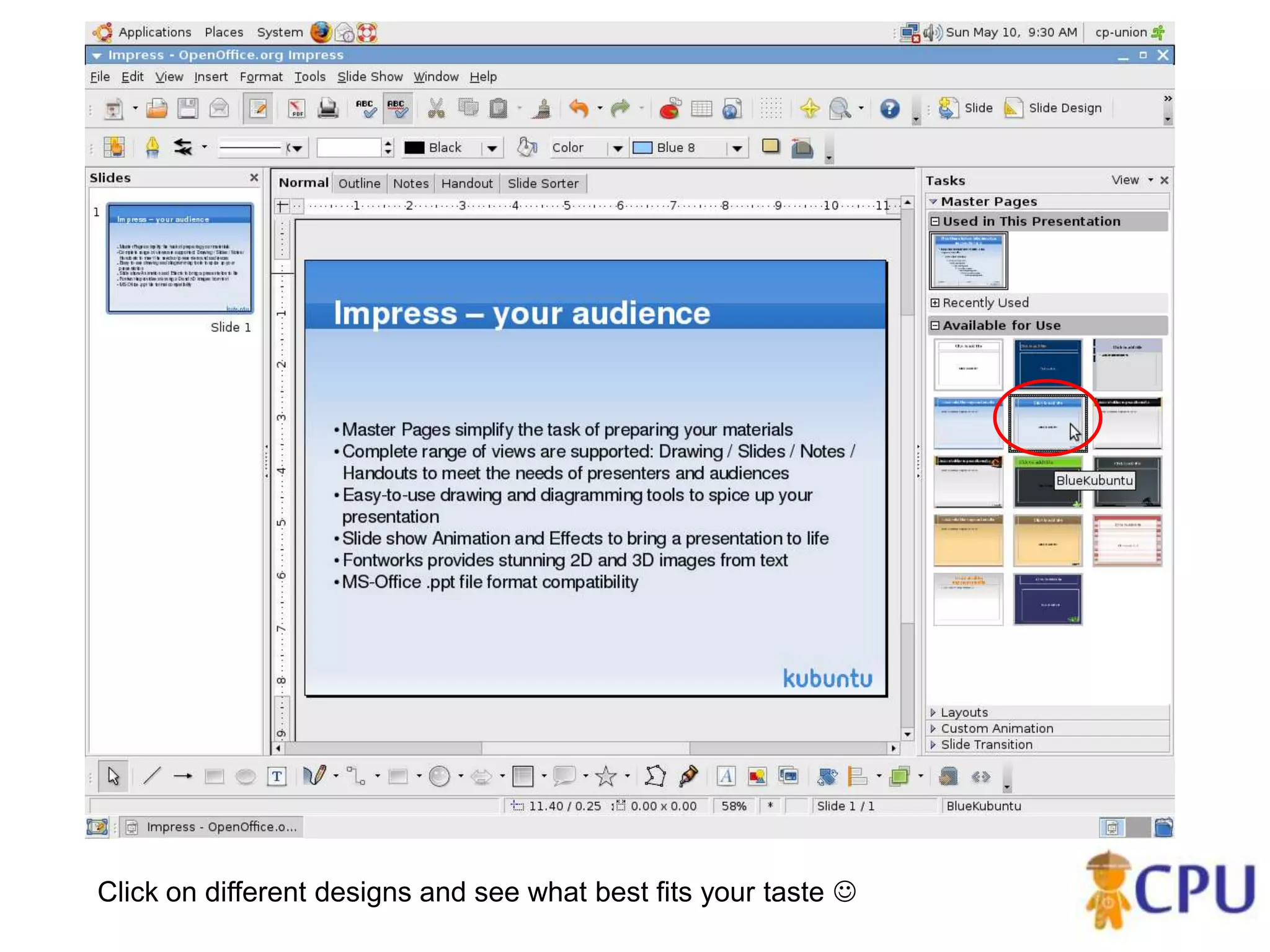Open the area fill Color type dropdown

(x=618, y=148)
